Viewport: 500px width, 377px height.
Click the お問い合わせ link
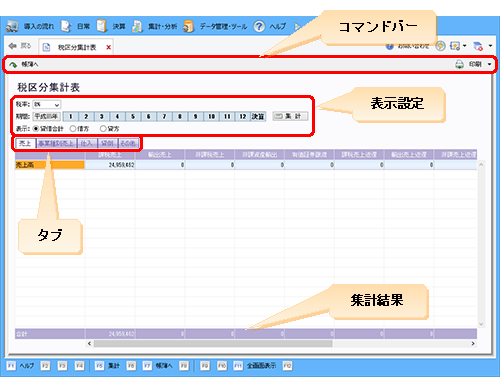coord(413,46)
